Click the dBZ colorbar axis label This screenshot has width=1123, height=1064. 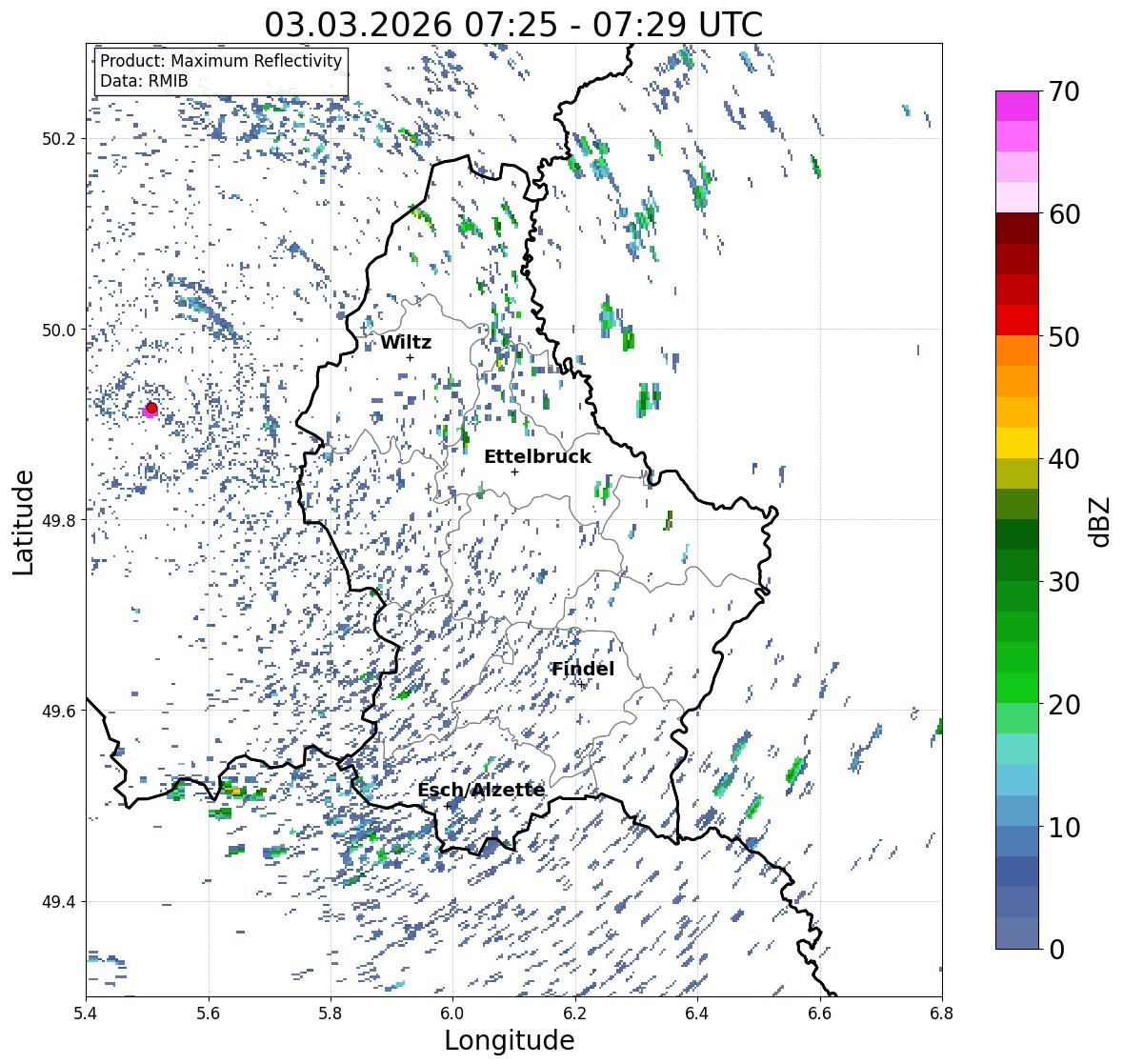1101,521
